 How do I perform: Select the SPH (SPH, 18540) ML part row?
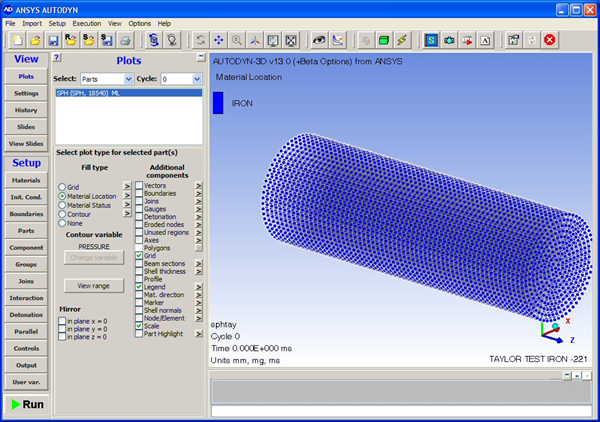[x=129, y=93]
